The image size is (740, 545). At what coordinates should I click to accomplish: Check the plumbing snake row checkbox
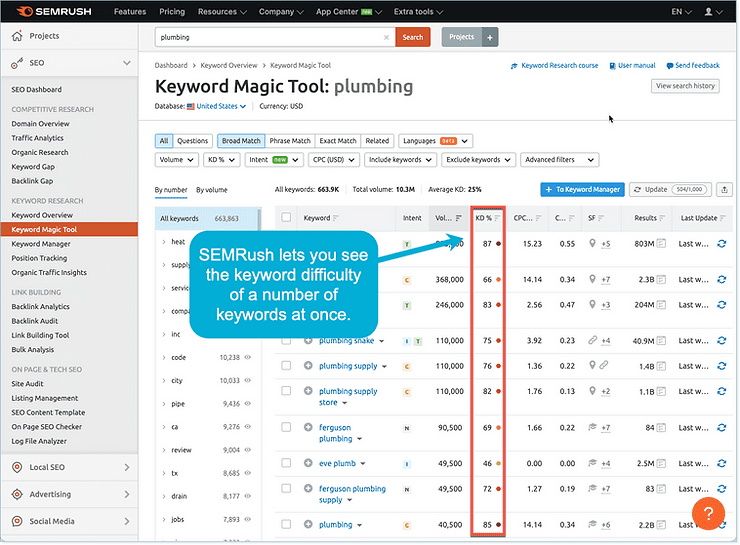tap(286, 340)
